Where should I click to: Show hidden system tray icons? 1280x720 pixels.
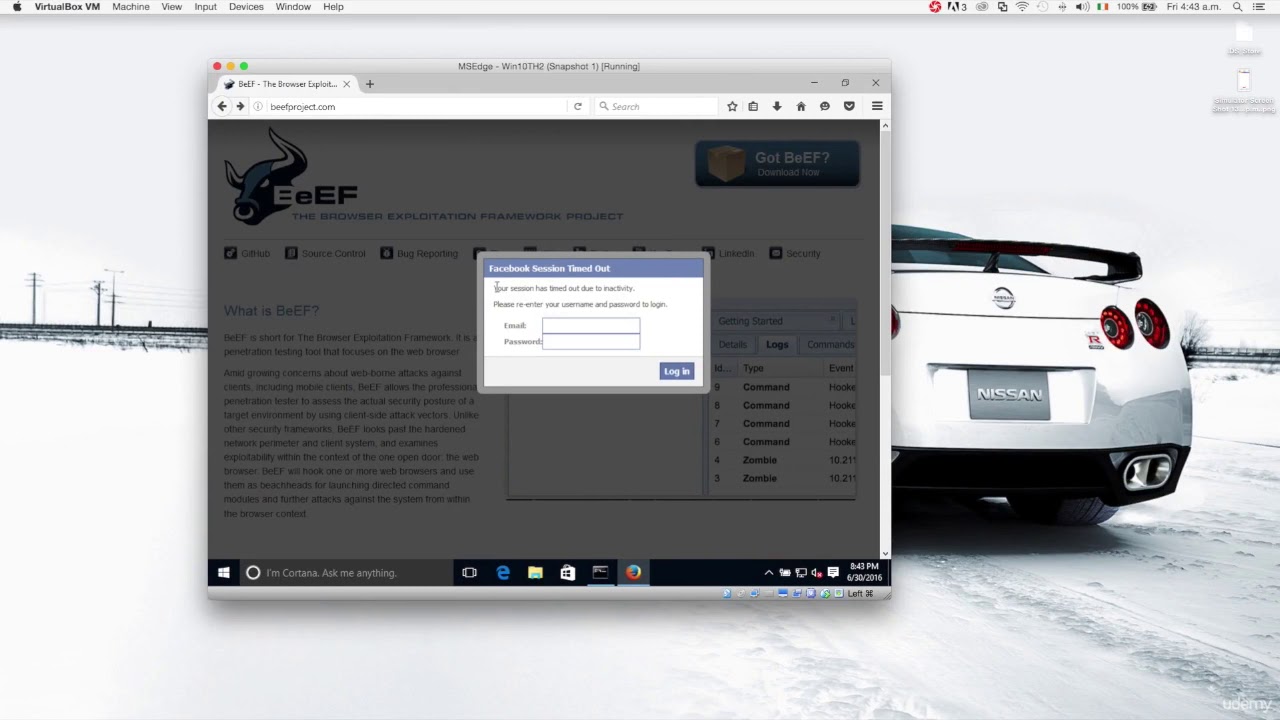coord(768,573)
